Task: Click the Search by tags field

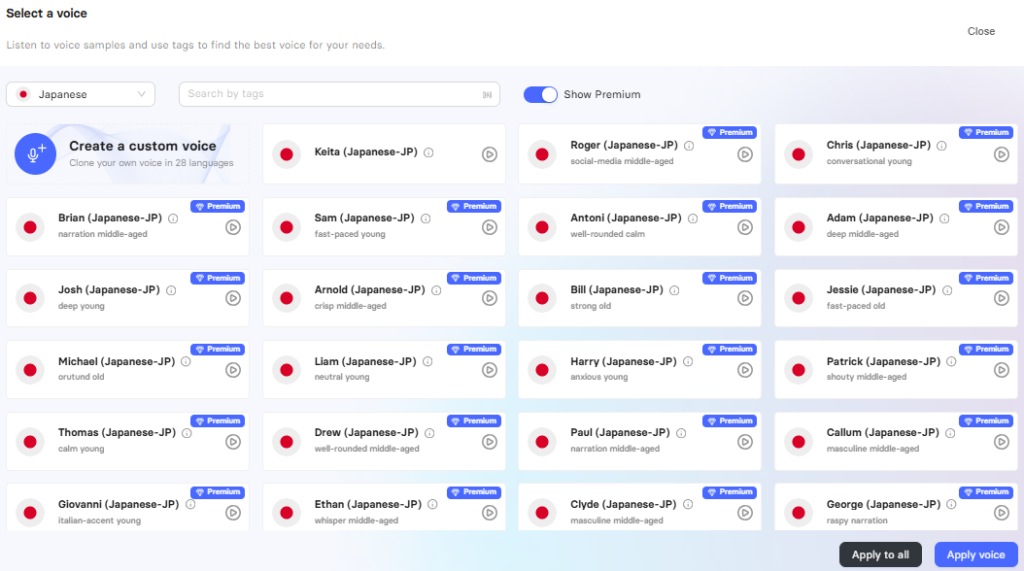Action: click(x=339, y=94)
